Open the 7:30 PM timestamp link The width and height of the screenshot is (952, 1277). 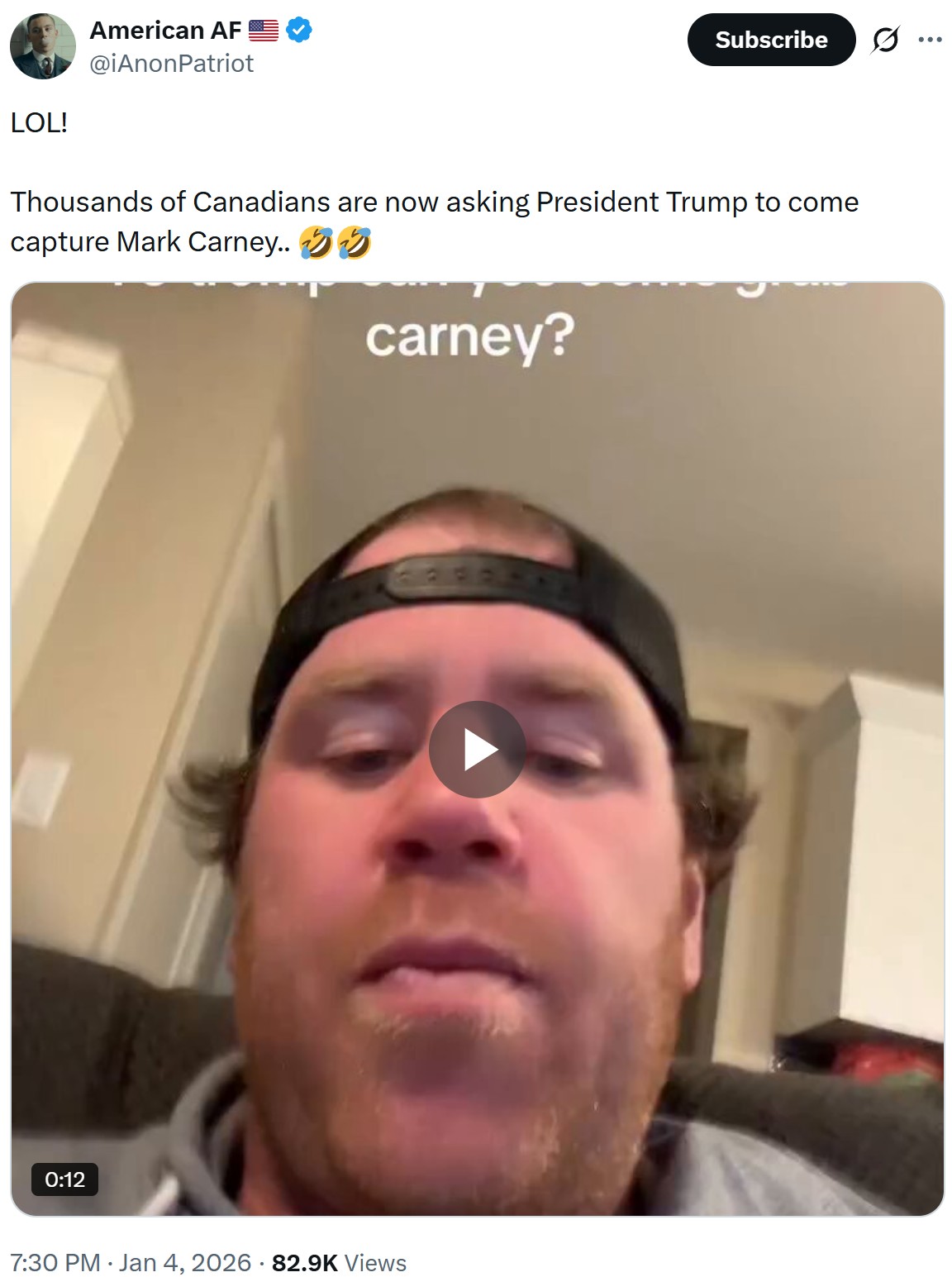(55, 1262)
